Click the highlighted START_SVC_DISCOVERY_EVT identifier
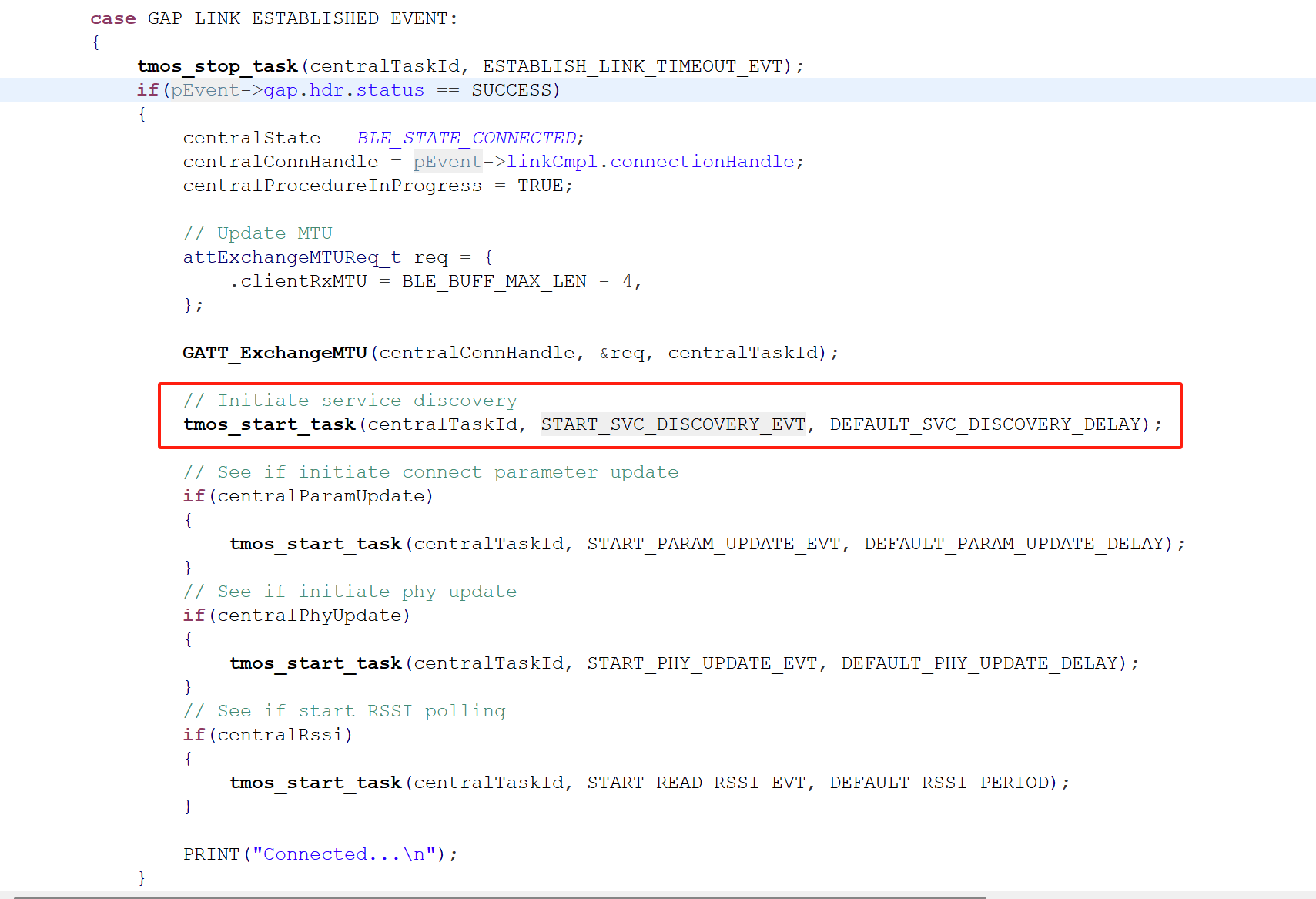 point(673,424)
